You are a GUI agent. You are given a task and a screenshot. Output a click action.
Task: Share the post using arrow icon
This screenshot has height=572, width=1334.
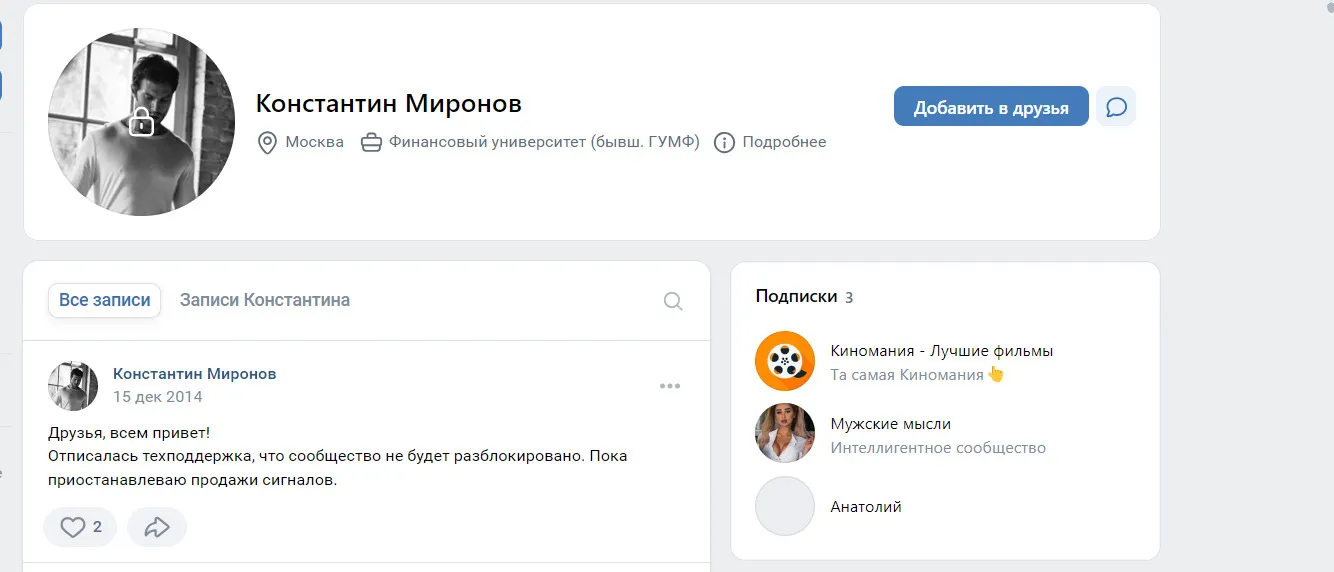pyautogui.click(x=157, y=527)
